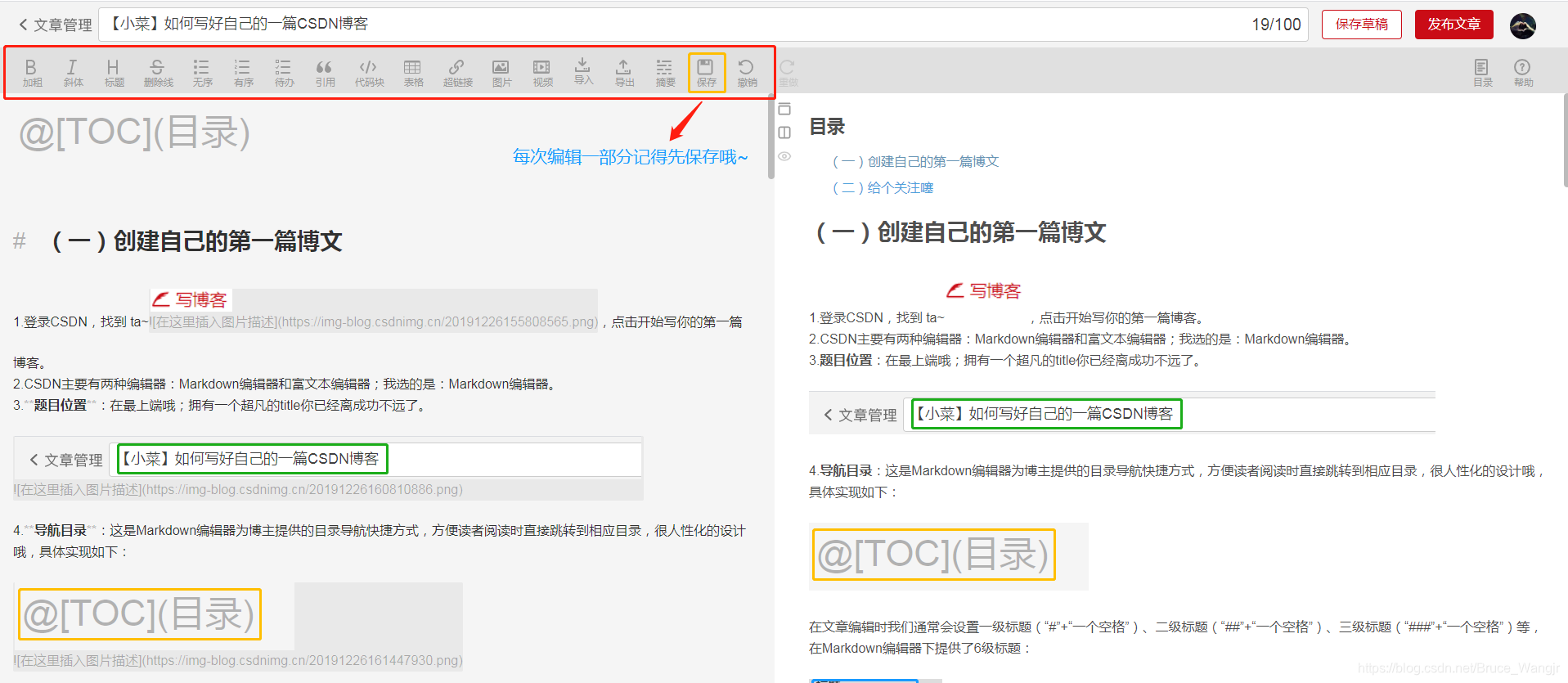The image size is (1568, 683).
Task: Click the 保存草稿 button
Action: pyautogui.click(x=1361, y=25)
